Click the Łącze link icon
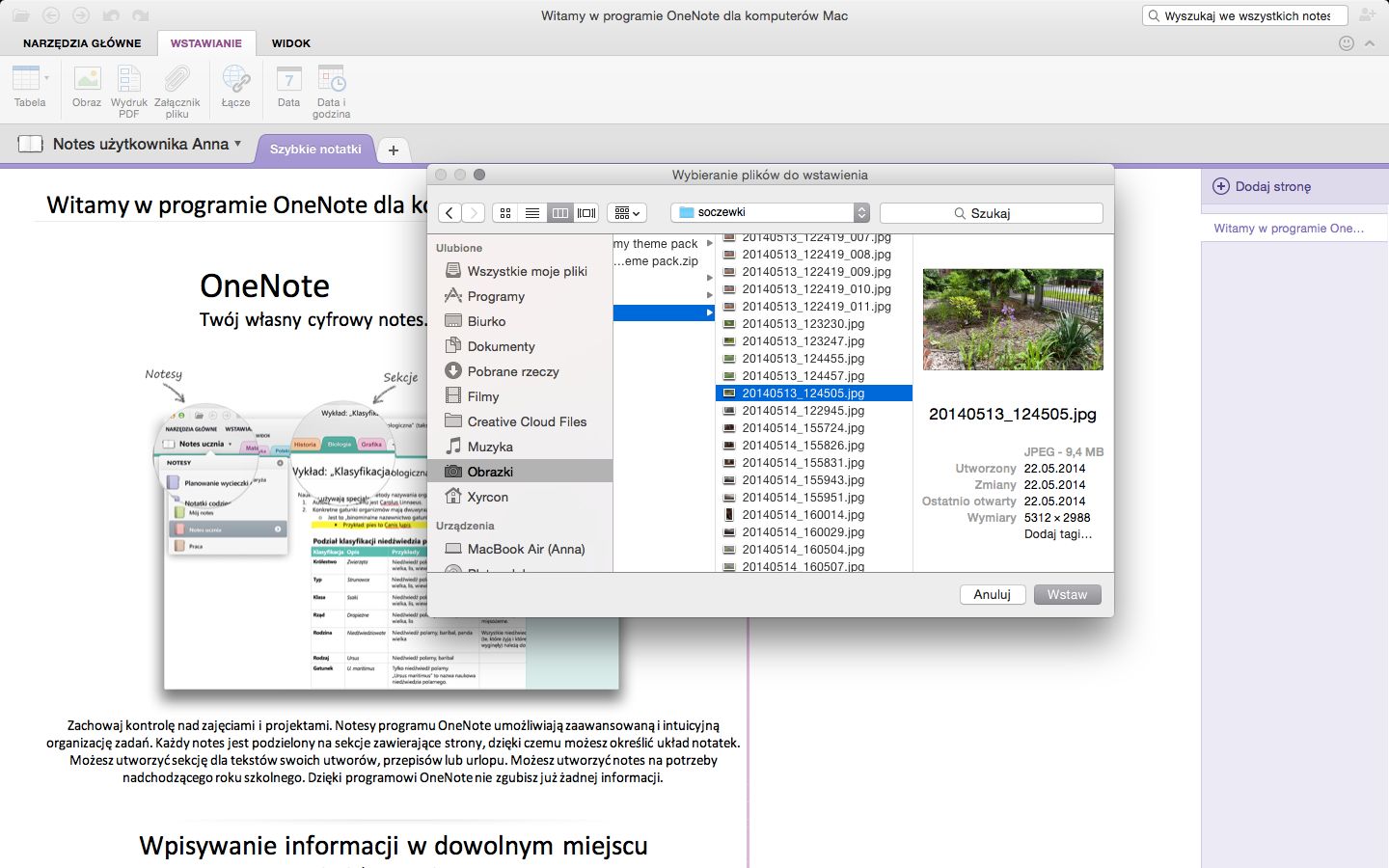The width and height of the screenshot is (1389, 868). pyautogui.click(x=236, y=78)
